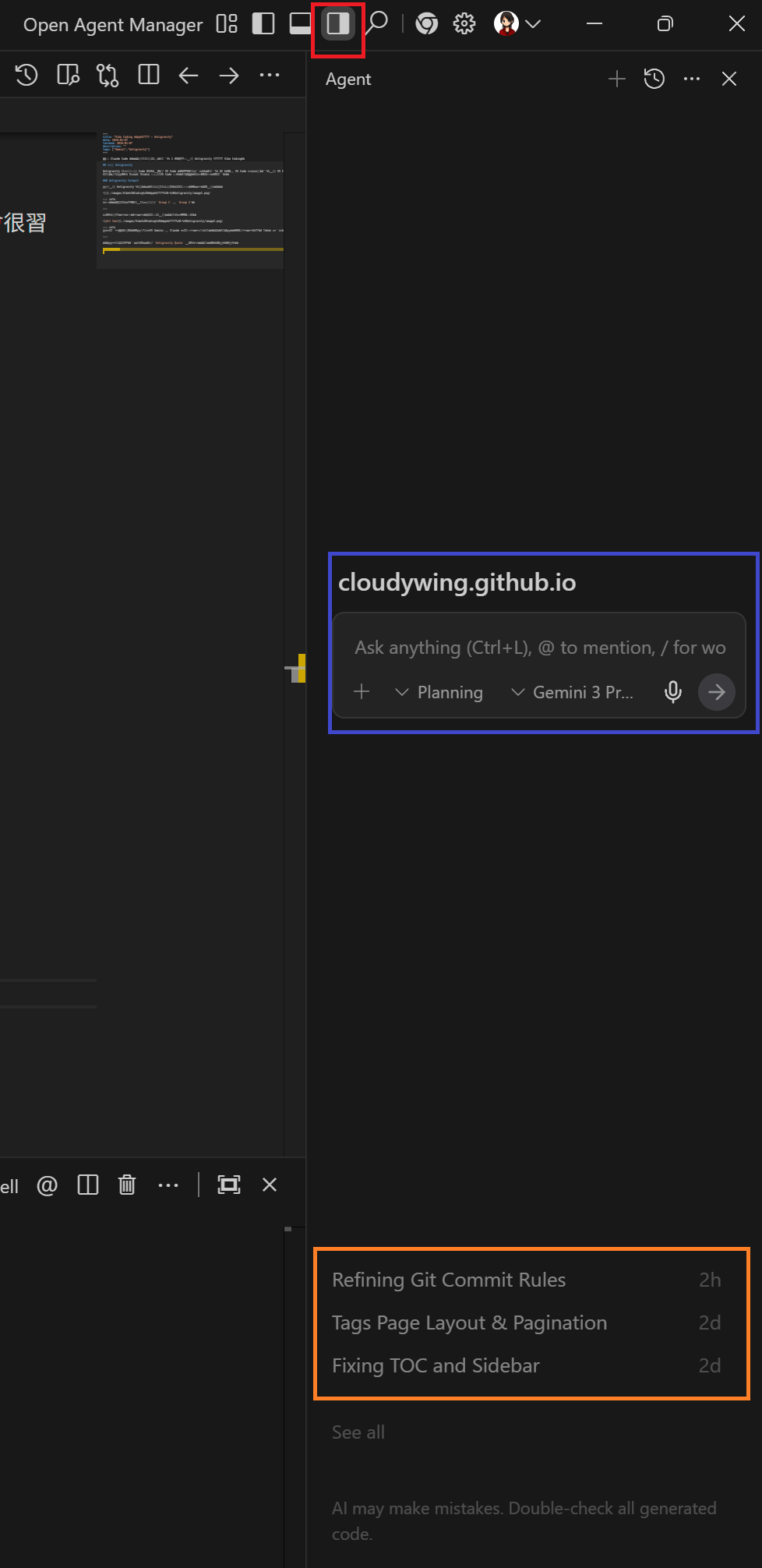Toggle the bottom panel layout icon
The height and width of the screenshot is (1568, 762).
(300, 24)
